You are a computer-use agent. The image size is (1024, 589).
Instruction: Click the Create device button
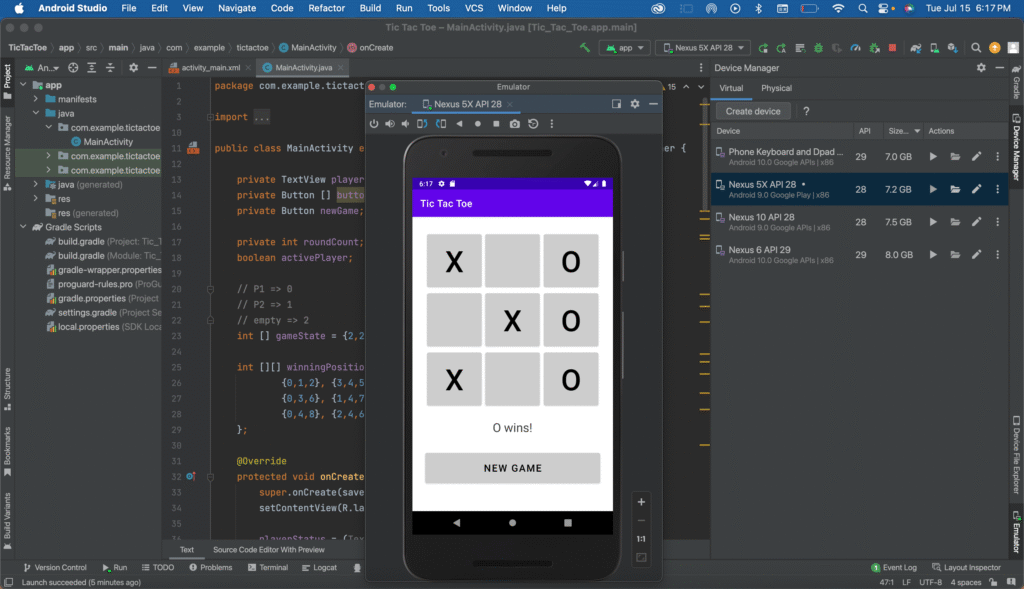coord(753,111)
